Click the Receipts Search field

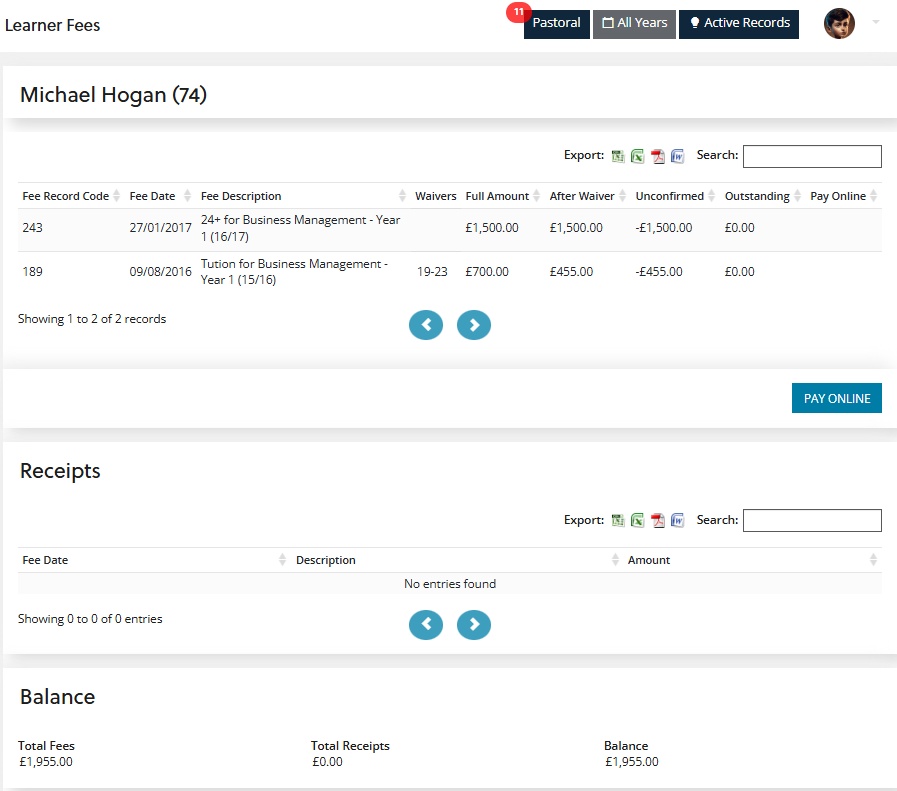tap(812, 520)
